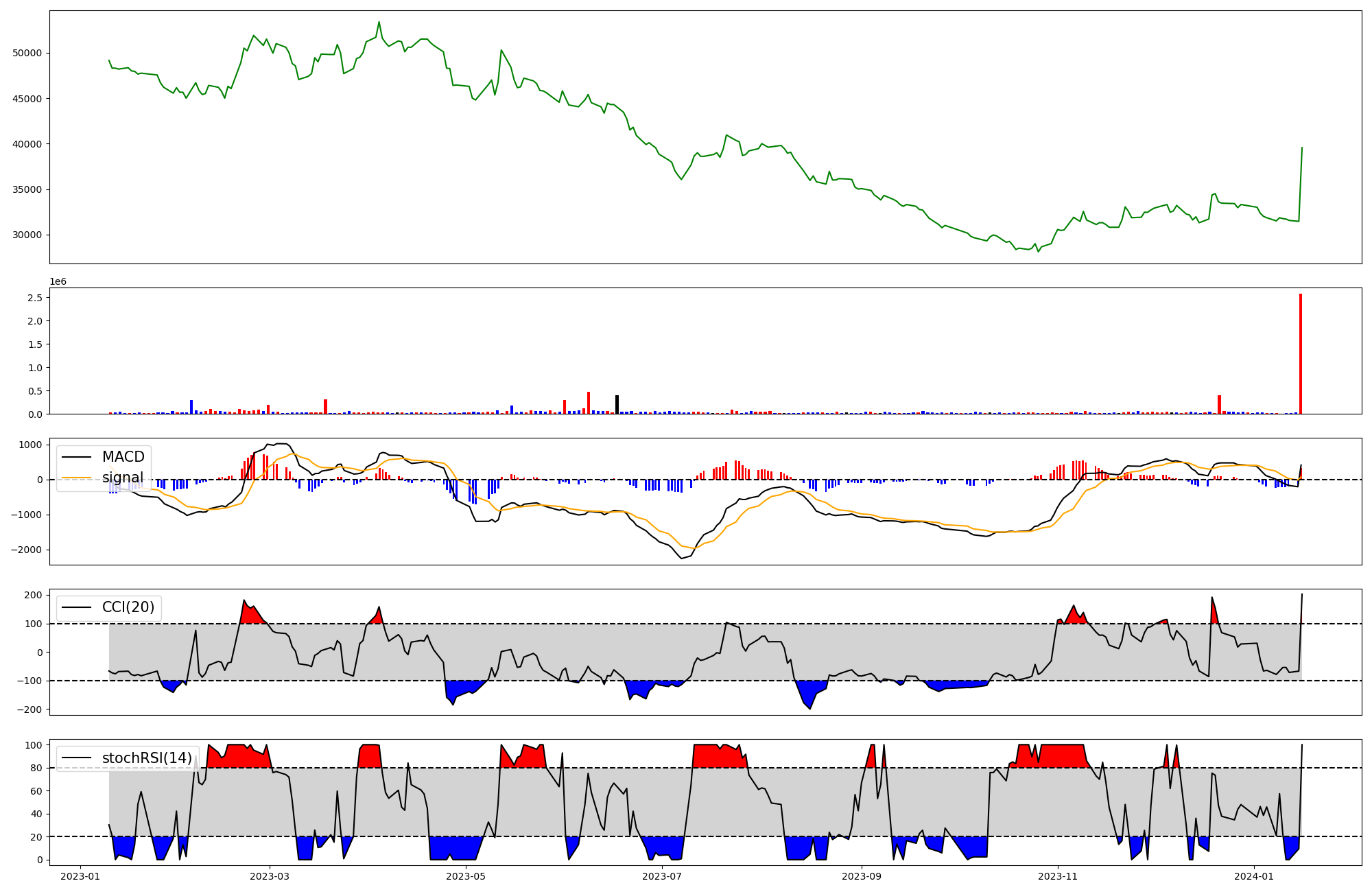
Task: Click the 50000 price axis label
Action: pos(27,53)
